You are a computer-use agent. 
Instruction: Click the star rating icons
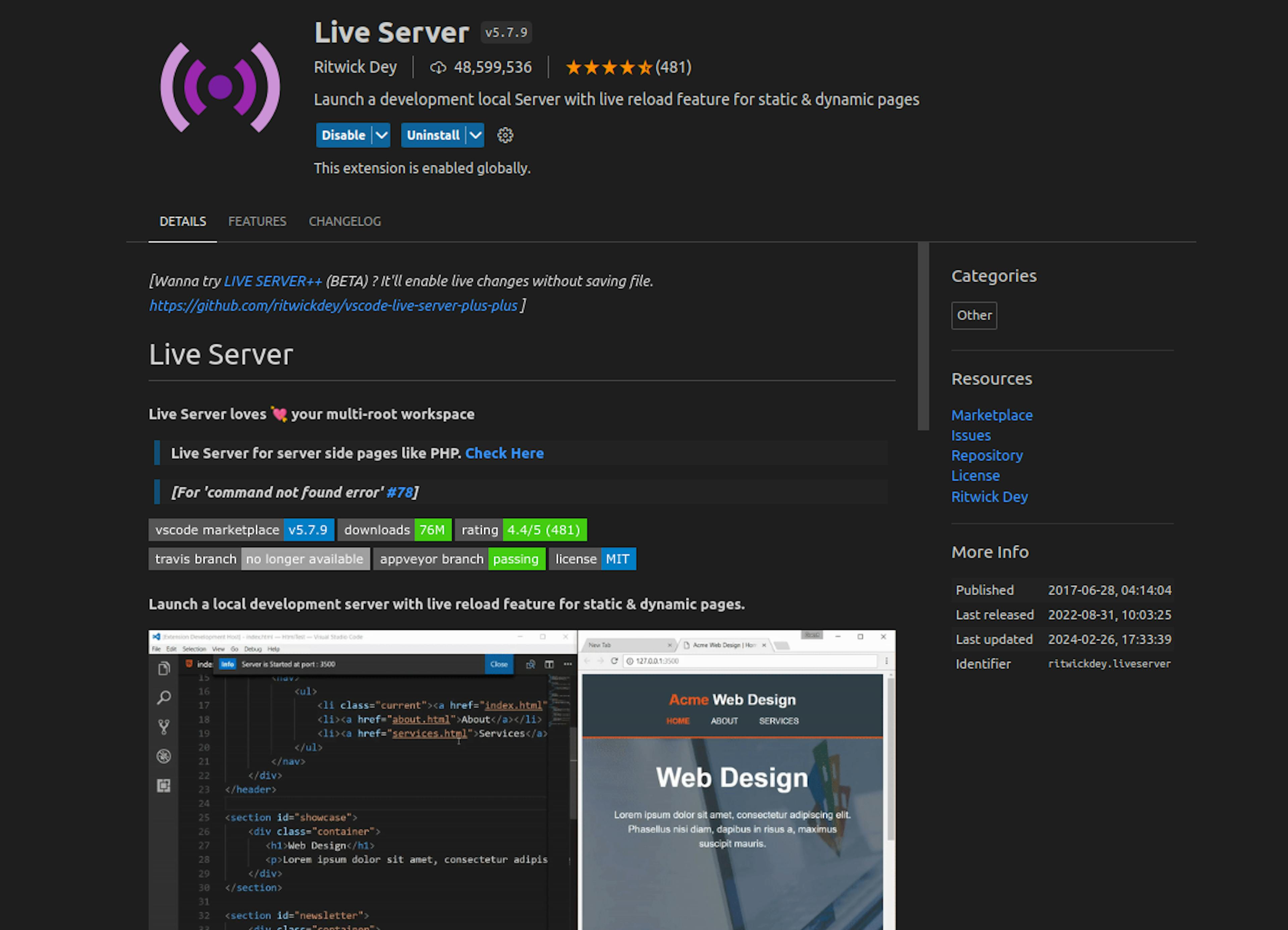609,67
